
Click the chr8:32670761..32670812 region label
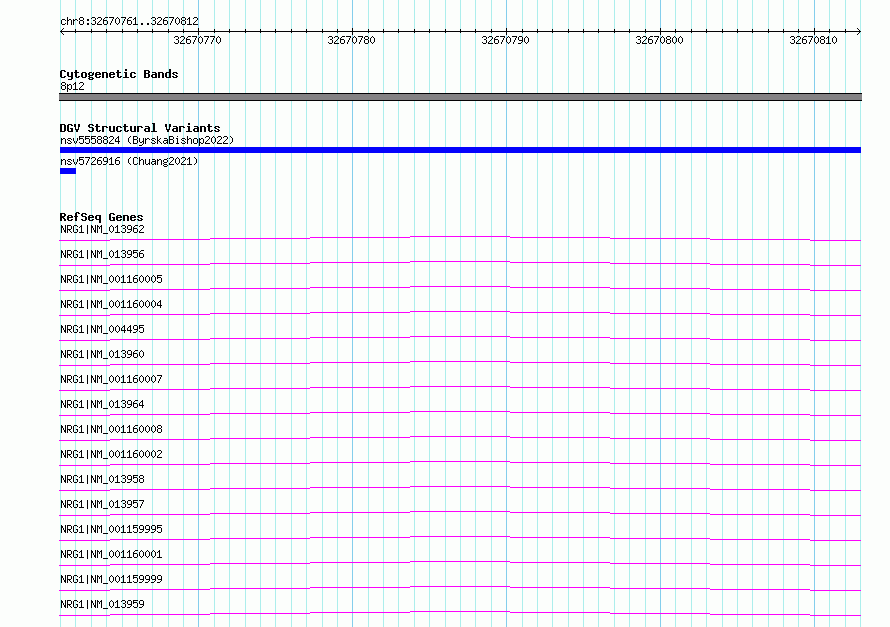pyautogui.click(x=129, y=22)
